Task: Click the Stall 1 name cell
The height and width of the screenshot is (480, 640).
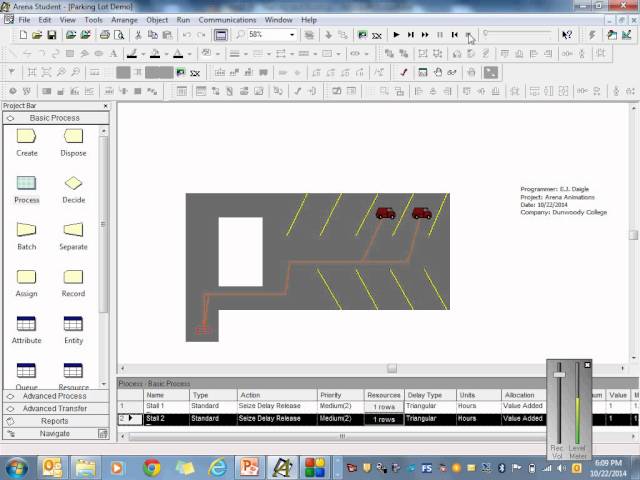Action: [166, 407]
